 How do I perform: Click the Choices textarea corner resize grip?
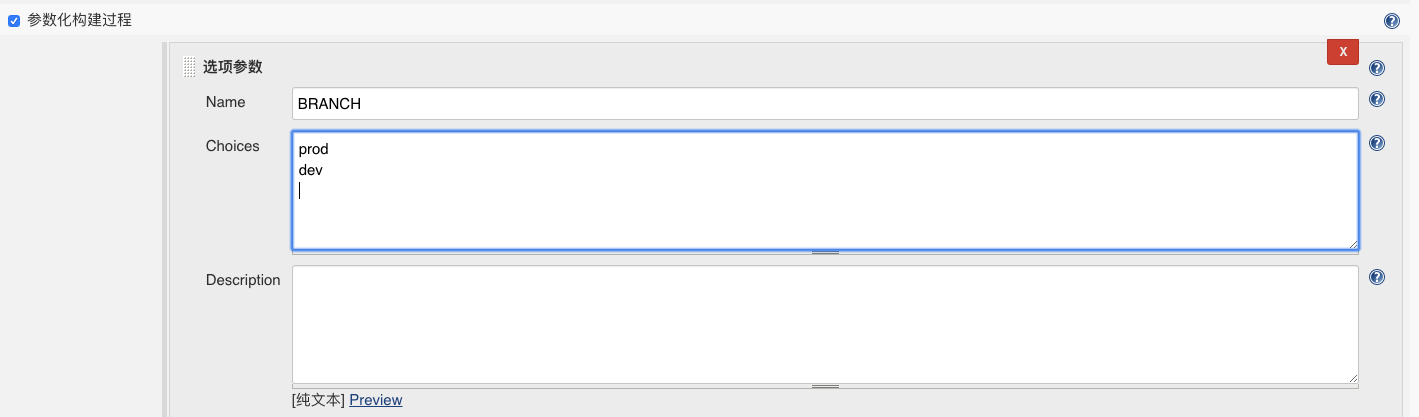(1353, 243)
